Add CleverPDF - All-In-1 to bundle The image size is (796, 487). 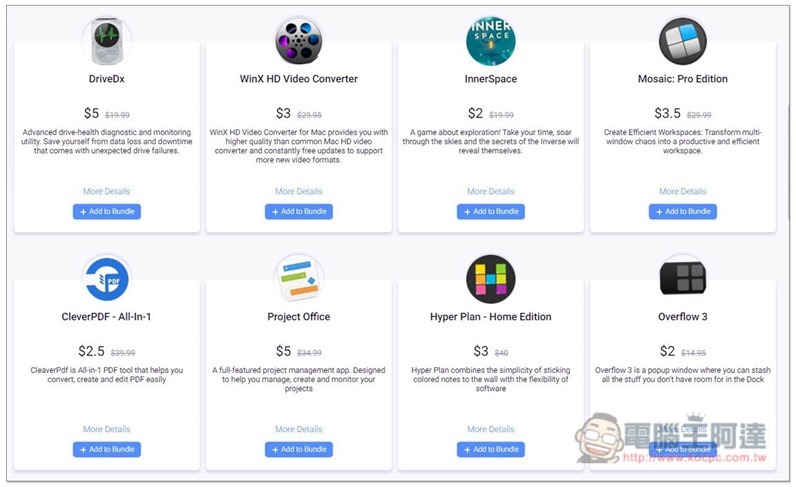pyautogui.click(x=107, y=449)
